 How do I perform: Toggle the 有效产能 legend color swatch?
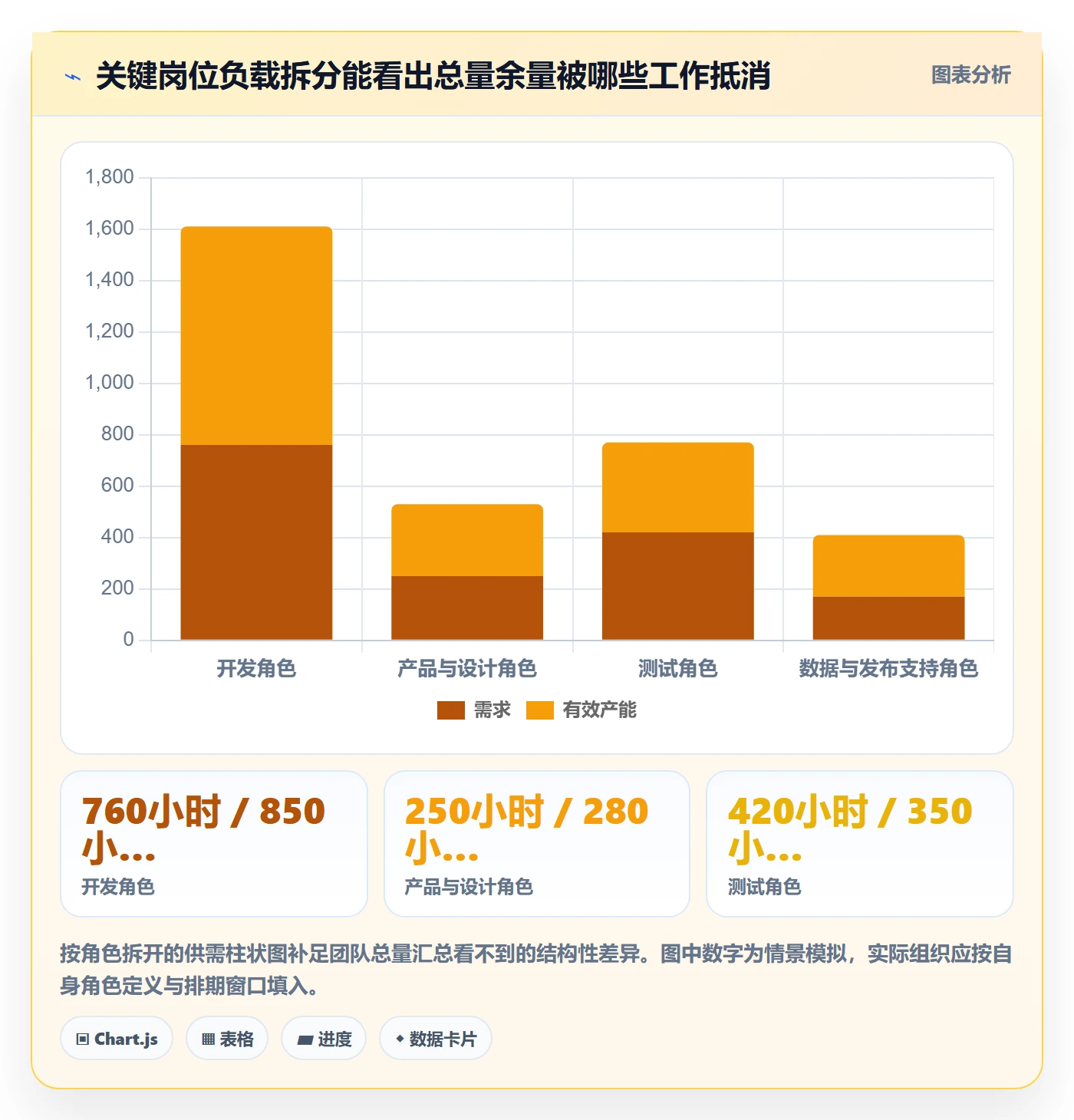pyautogui.click(x=540, y=710)
